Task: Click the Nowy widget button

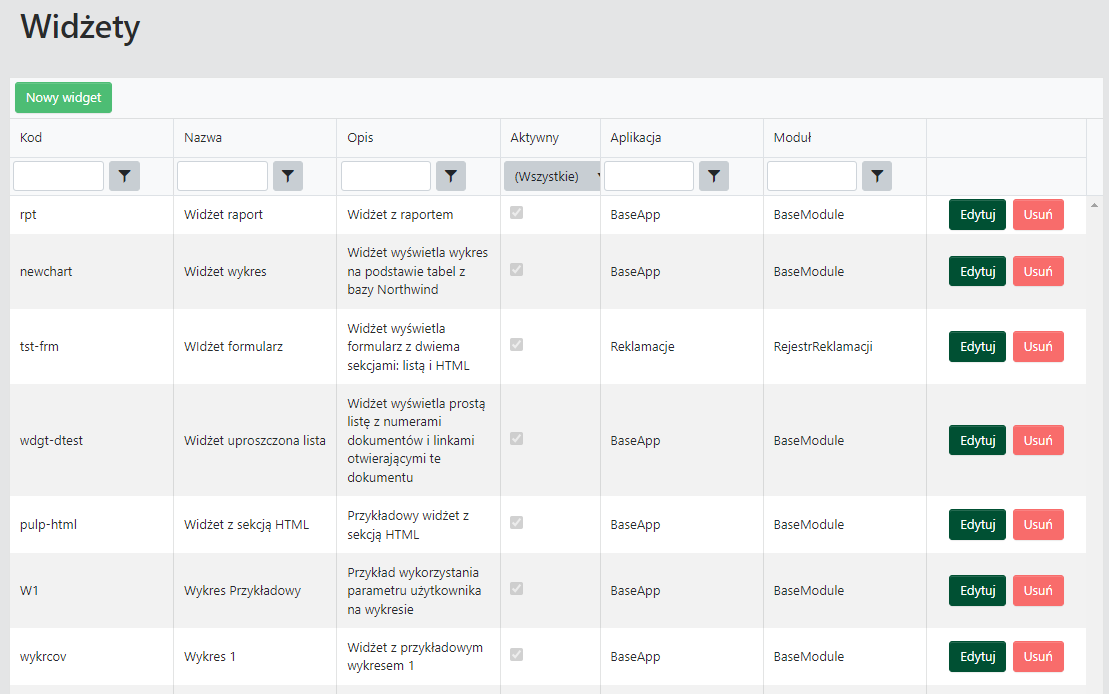Action: pos(63,97)
